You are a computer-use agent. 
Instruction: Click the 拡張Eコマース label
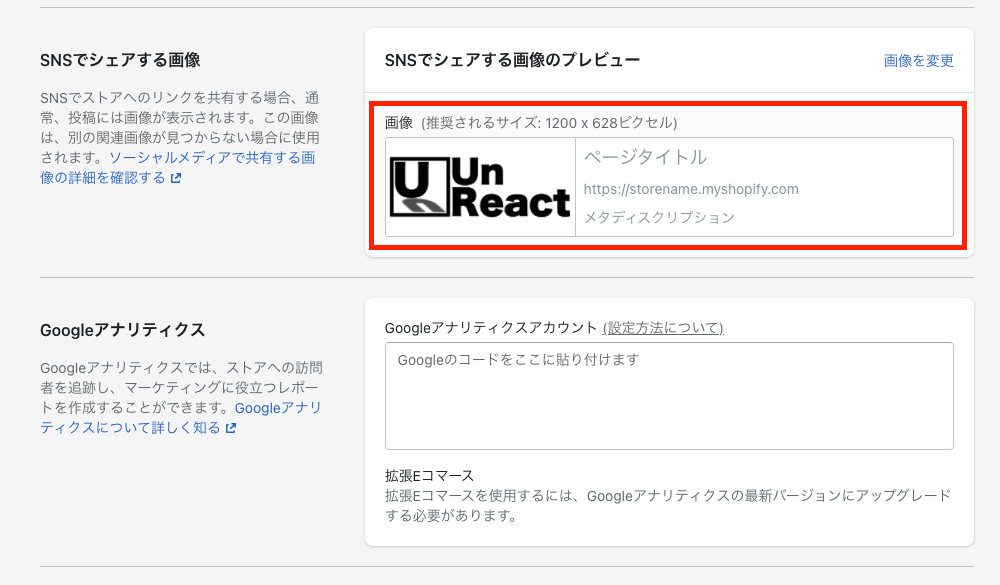pyautogui.click(x=429, y=476)
